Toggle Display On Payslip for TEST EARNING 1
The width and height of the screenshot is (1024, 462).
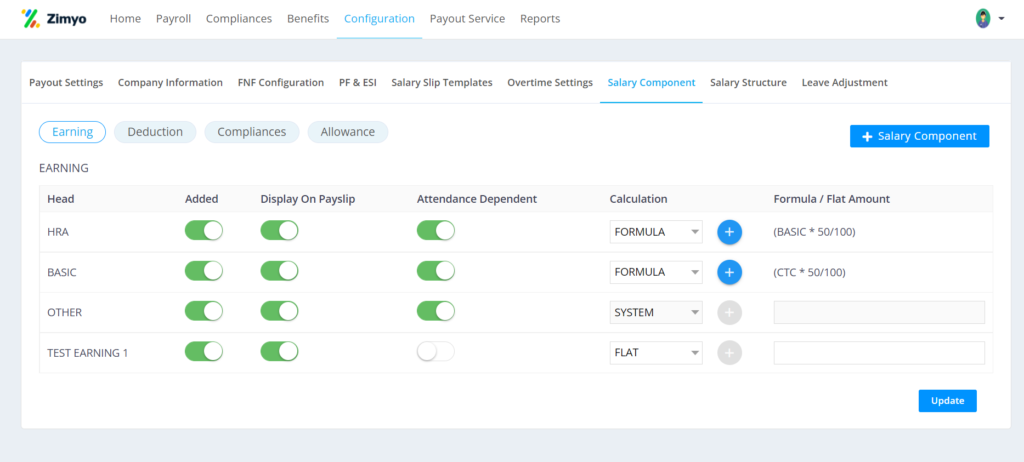click(280, 352)
